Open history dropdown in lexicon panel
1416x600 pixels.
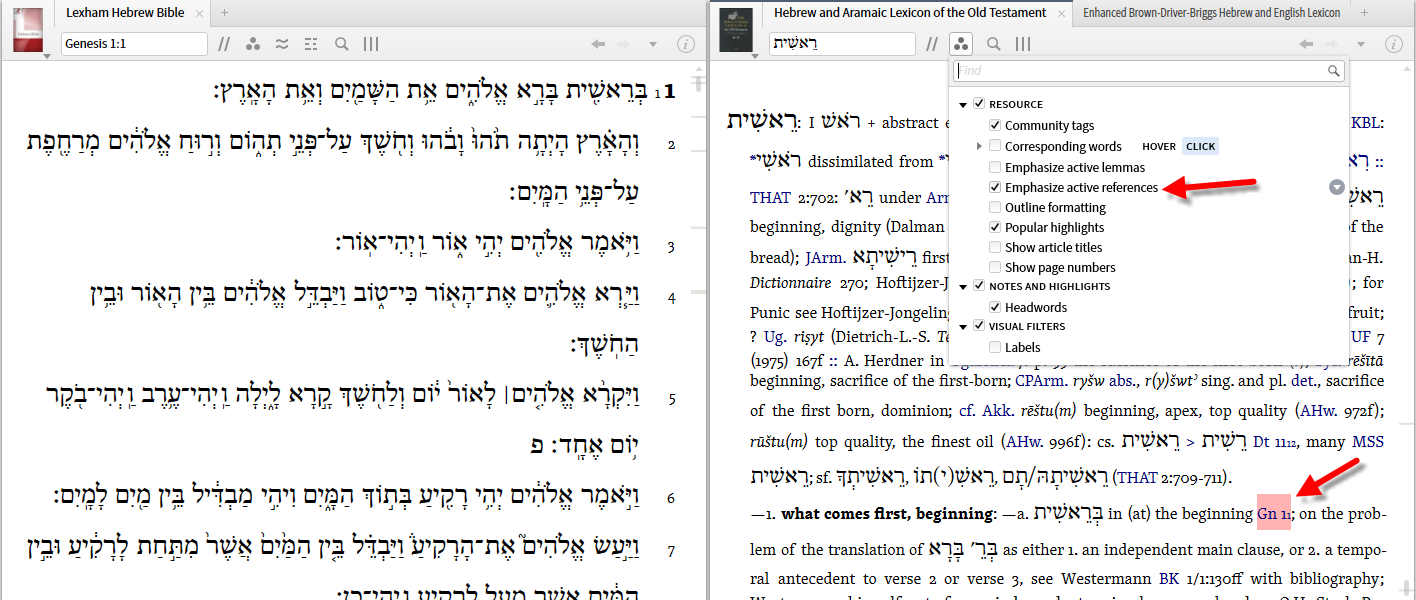(1361, 44)
